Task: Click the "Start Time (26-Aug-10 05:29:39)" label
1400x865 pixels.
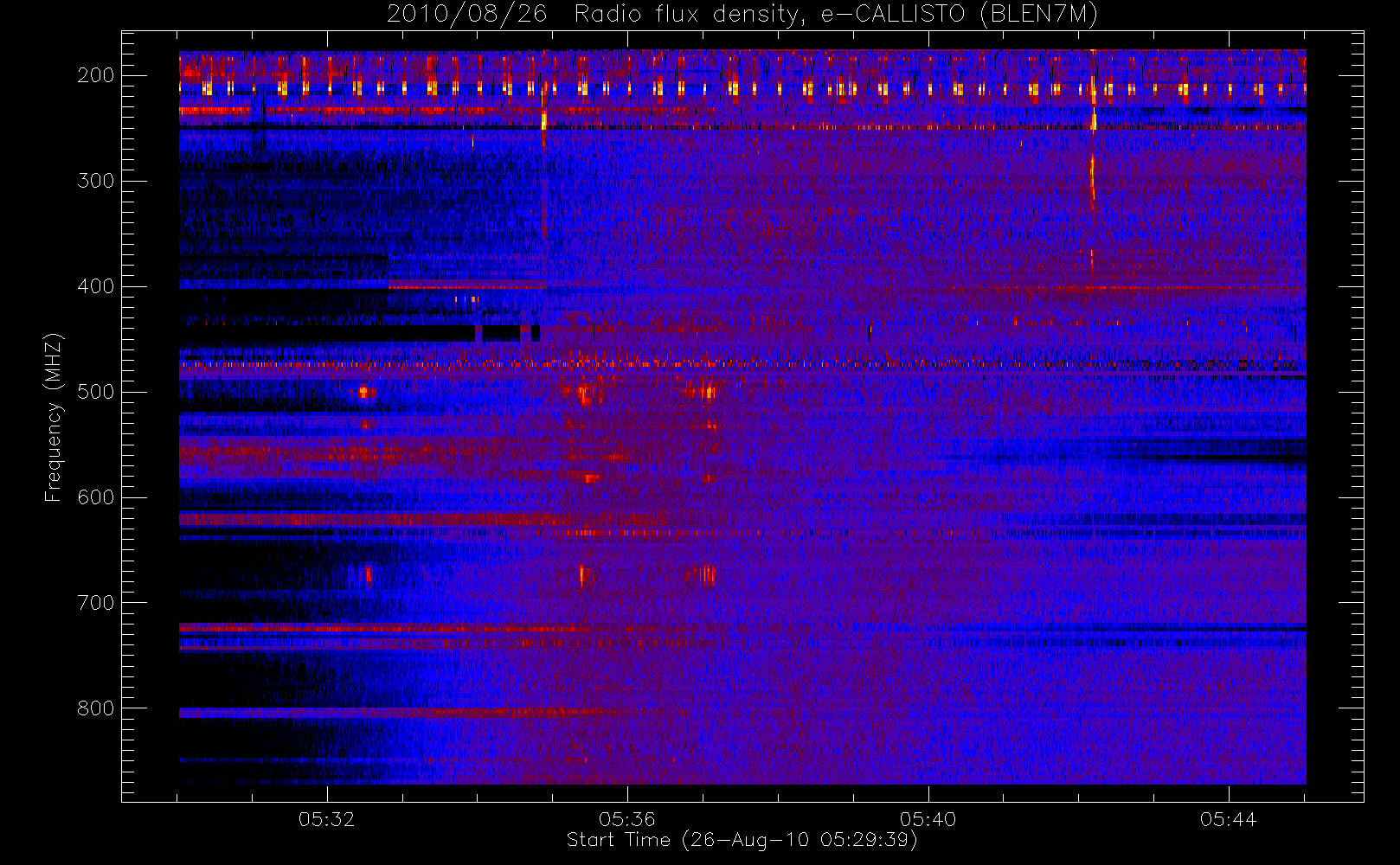Action: [742, 840]
